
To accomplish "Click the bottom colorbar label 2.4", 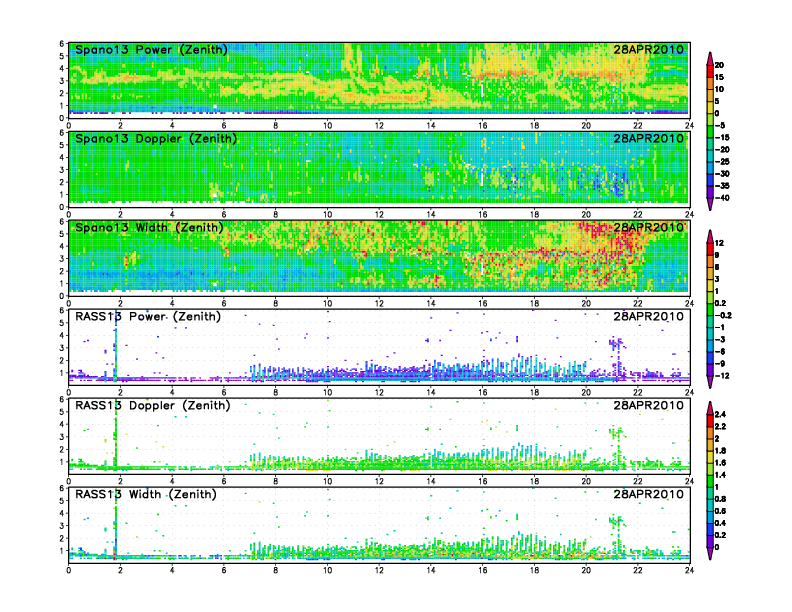I will (720, 415).
